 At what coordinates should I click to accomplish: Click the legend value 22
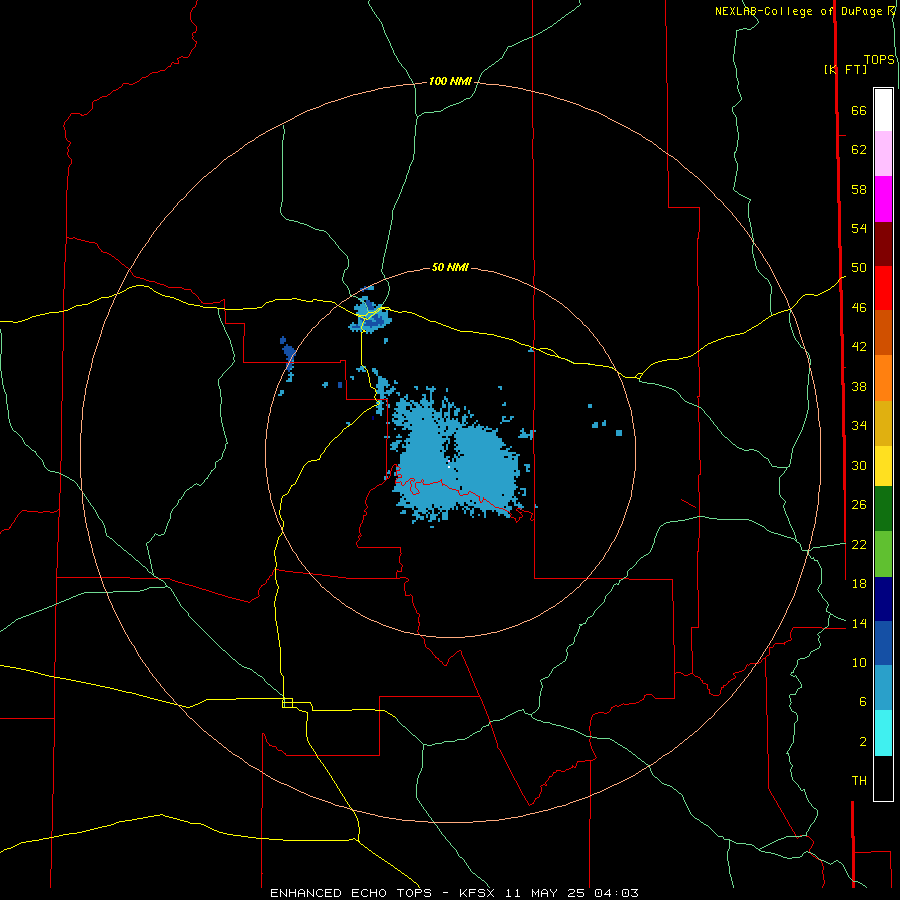click(x=859, y=544)
